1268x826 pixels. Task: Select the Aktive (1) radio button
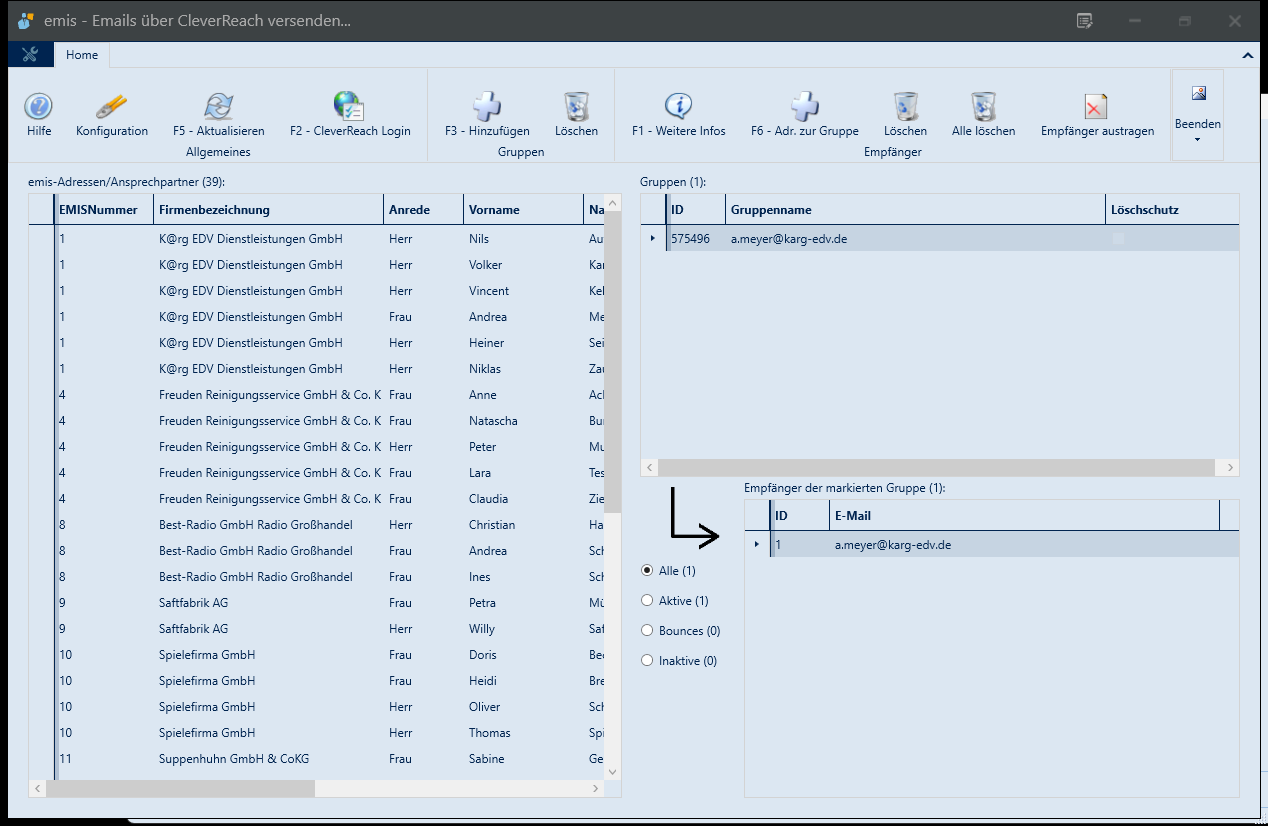point(647,601)
